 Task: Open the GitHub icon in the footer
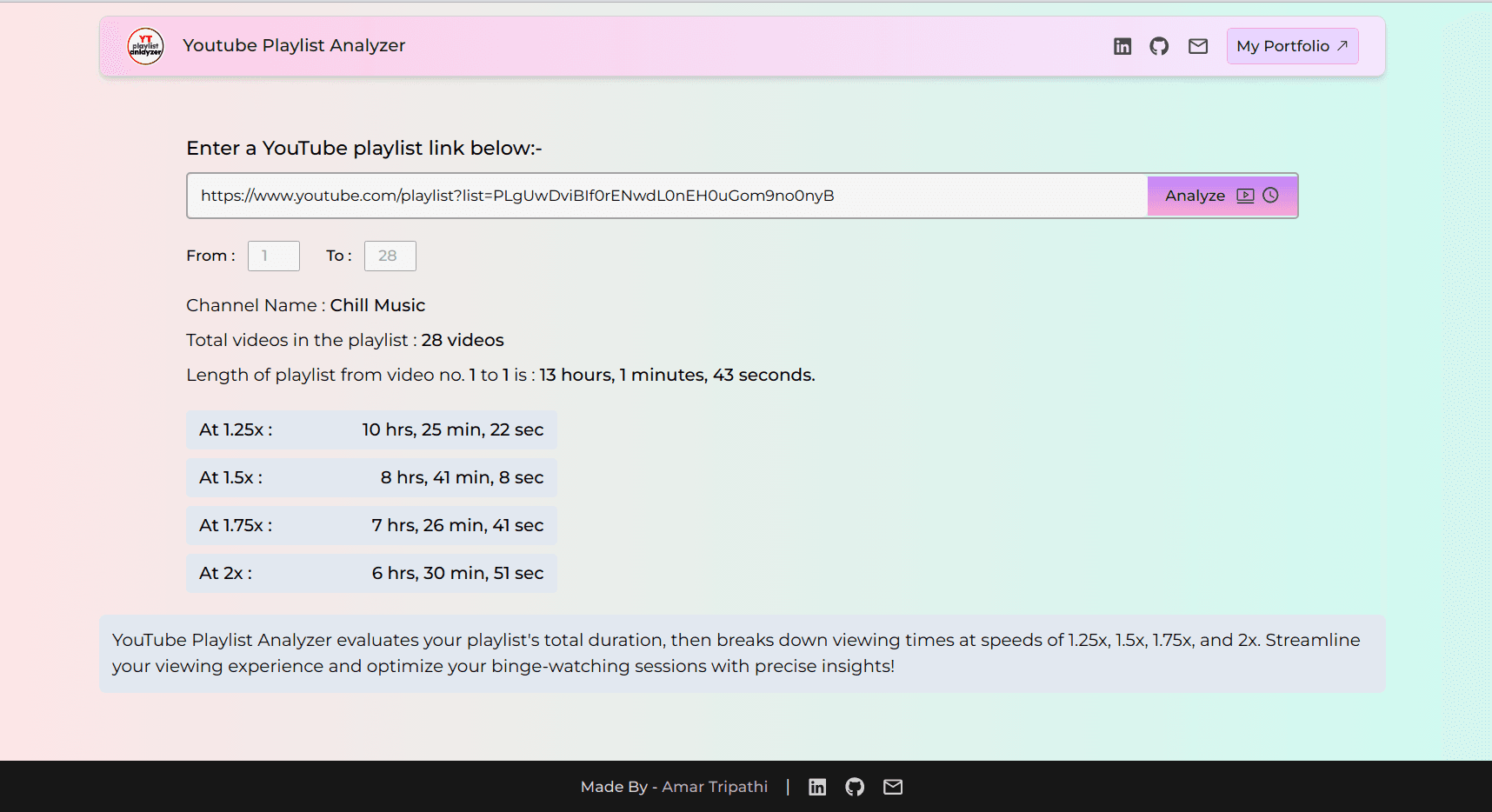coord(855,787)
